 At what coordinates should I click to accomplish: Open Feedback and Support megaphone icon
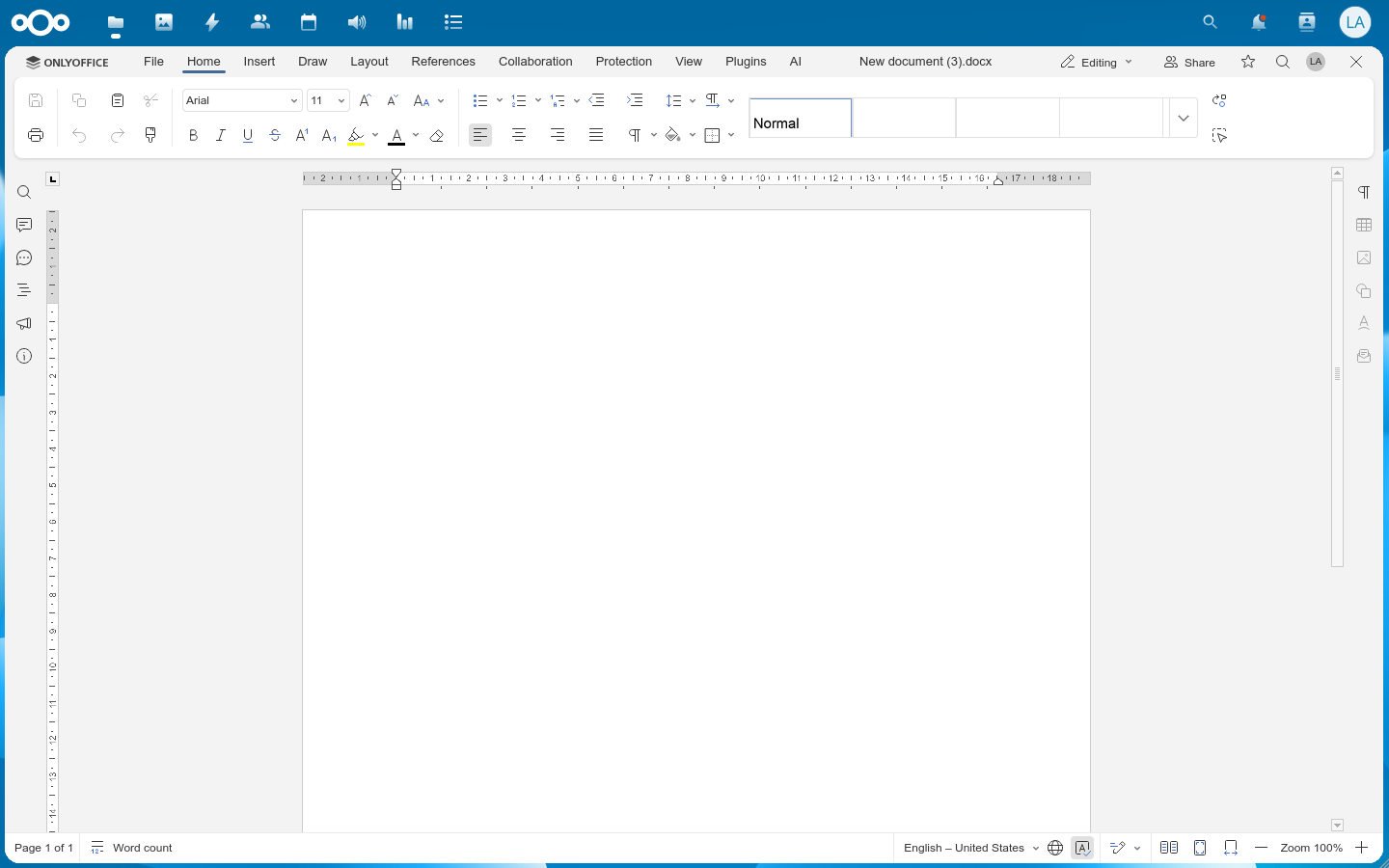click(x=24, y=323)
